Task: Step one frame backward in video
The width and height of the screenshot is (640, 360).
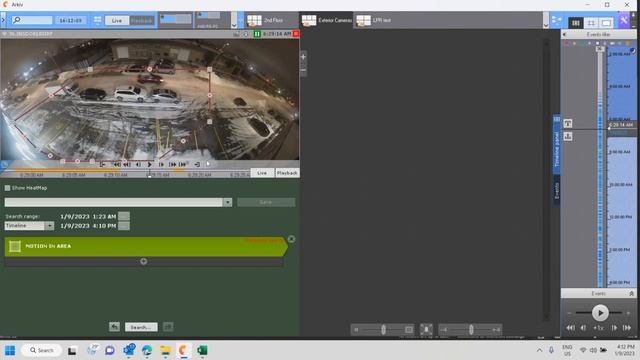Action: 138,164
